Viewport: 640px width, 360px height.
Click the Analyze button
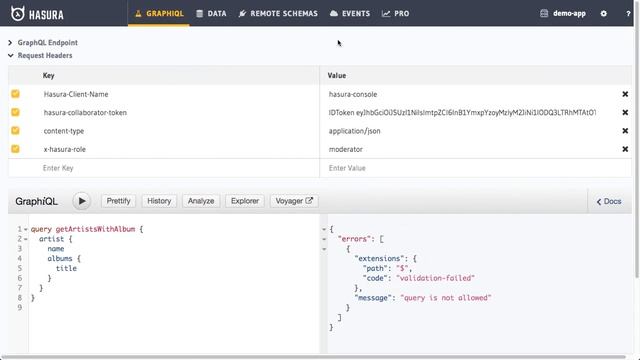201,201
